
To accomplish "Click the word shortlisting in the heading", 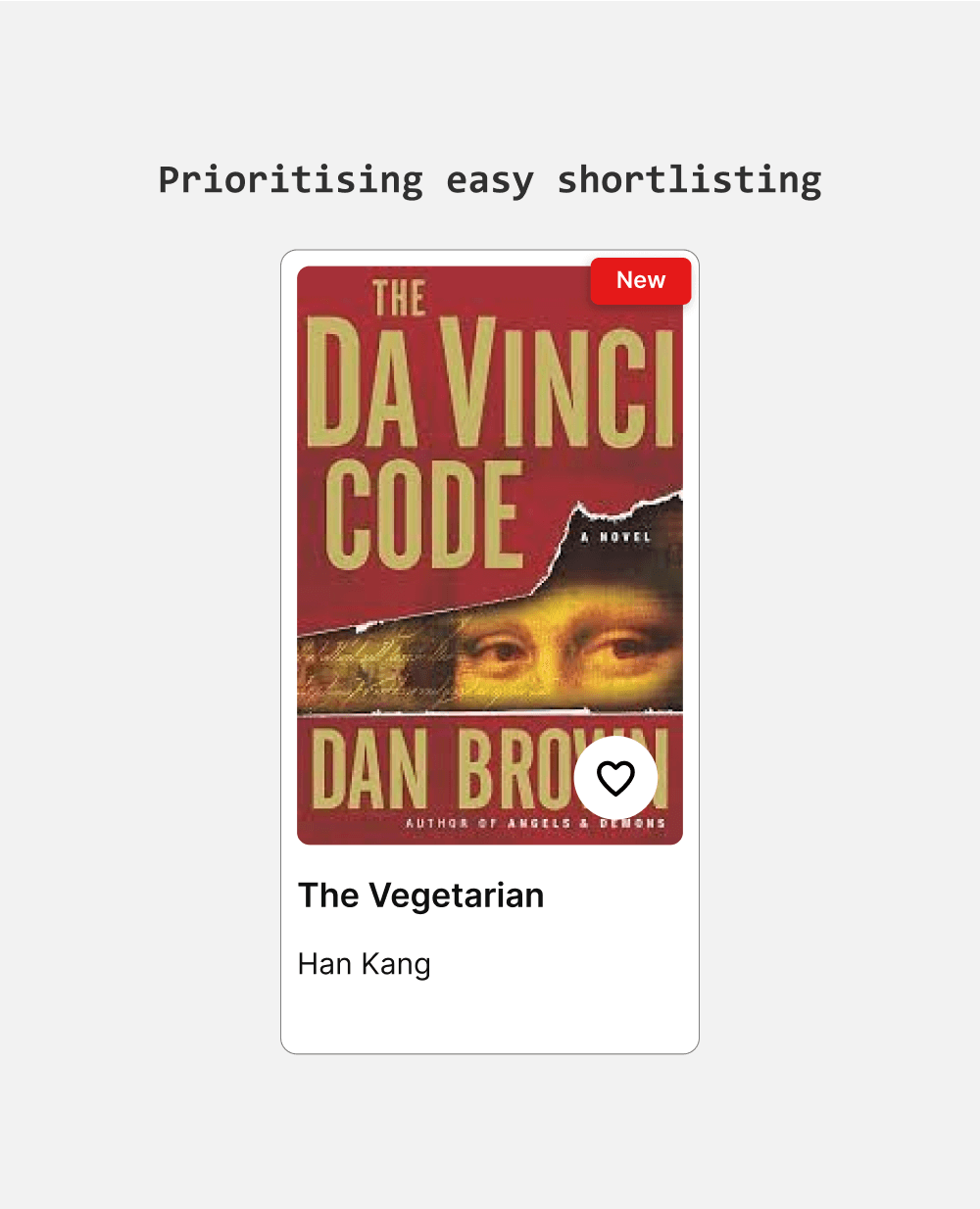I will point(690,180).
